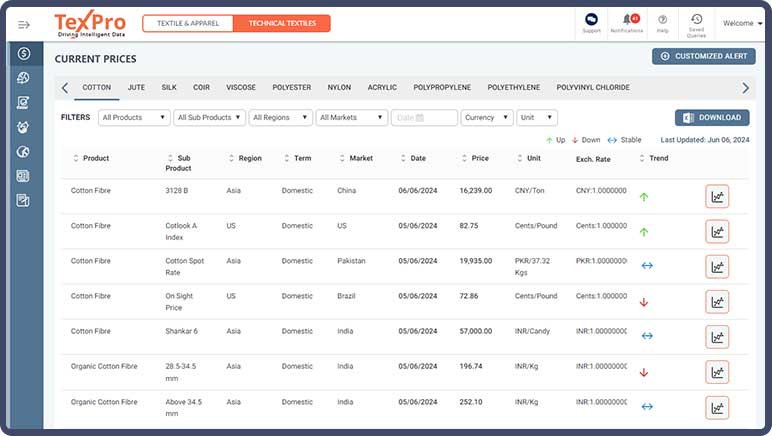Open the Help question mark icon
Image resolution: width=772 pixels, height=436 pixels.
click(662, 20)
